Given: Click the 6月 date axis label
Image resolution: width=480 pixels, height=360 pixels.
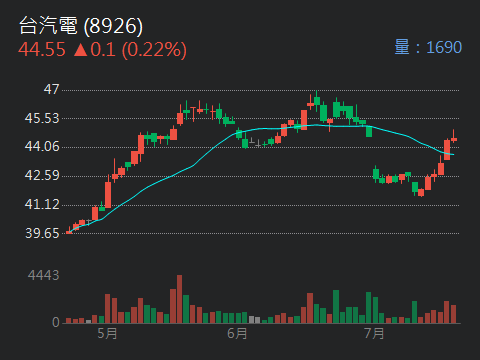Looking at the screenshot, I should (x=237, y=333).
